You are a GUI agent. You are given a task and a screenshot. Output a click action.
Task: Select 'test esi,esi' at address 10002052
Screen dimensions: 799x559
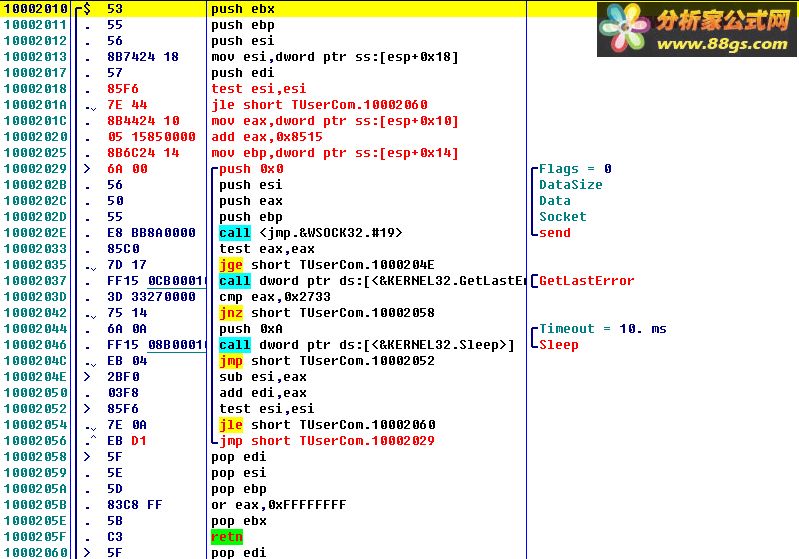(267, 409)
